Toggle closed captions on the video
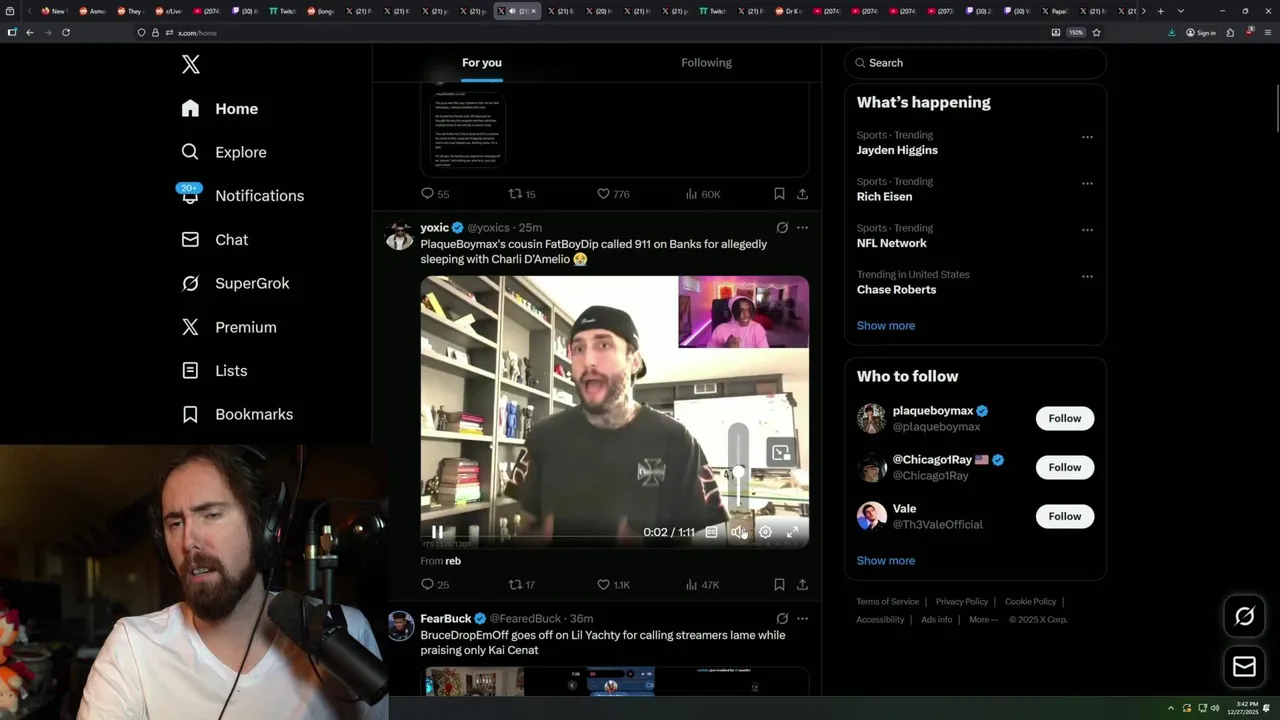Screen dimensions: 1280x720 711,532
